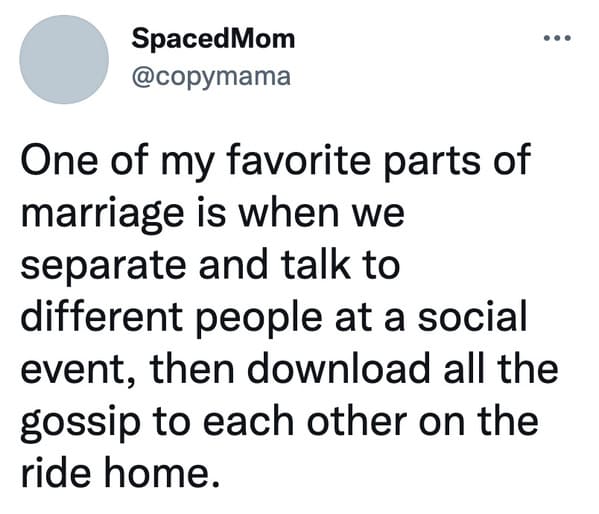Click the words "ride home." at tweet end
Image resolution: width=599 pixels, height=514 pixels.
pyautogui.click(x=121, y=472)
